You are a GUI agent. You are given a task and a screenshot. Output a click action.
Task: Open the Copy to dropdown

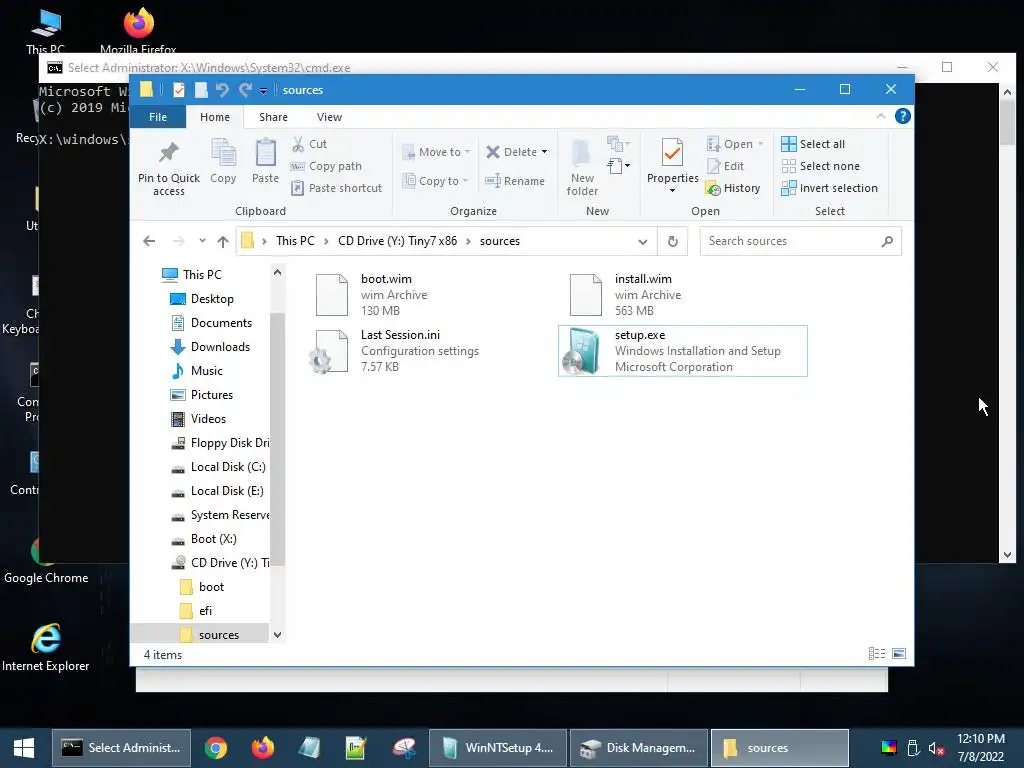click(436, 181)
